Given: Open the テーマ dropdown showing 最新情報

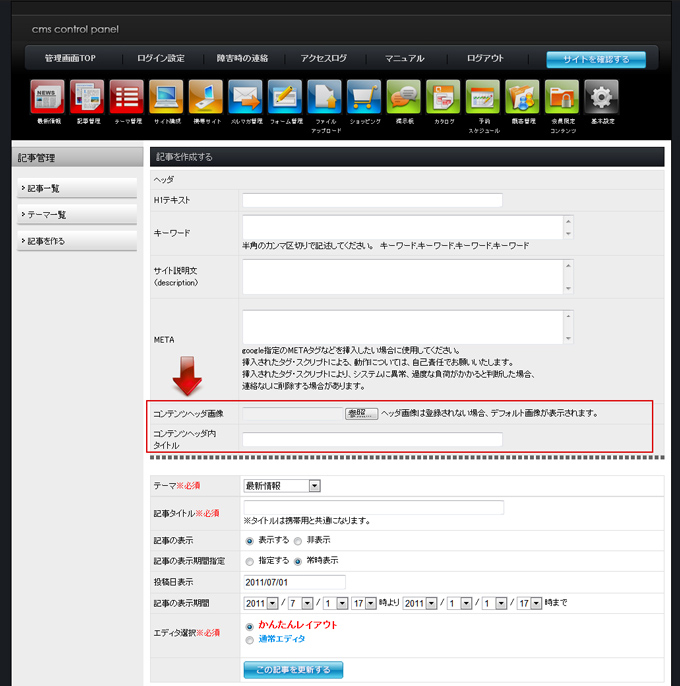Looking at the screenshot, I should [282, 485].
